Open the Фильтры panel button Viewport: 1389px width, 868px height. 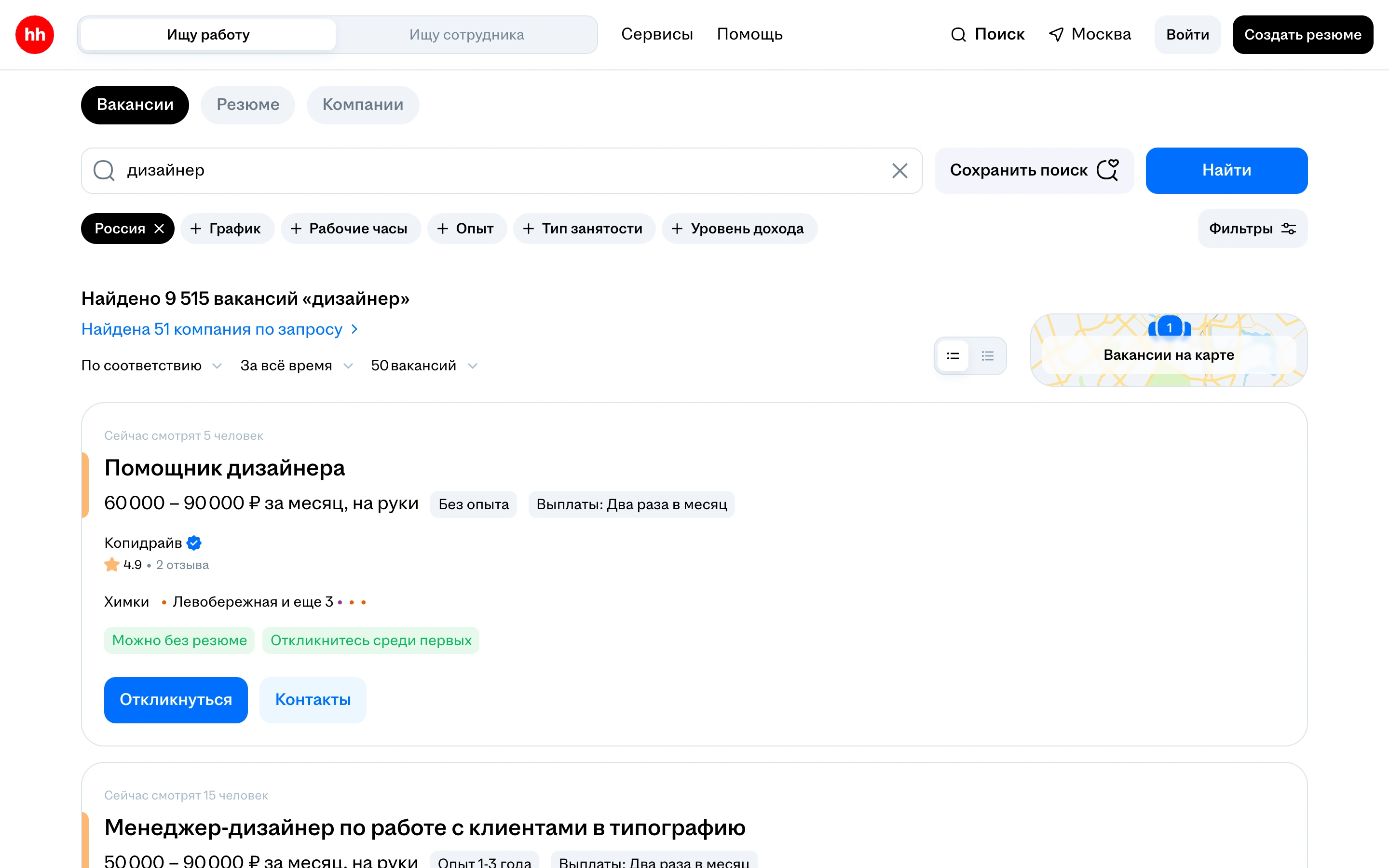(x=1253, y=229)
